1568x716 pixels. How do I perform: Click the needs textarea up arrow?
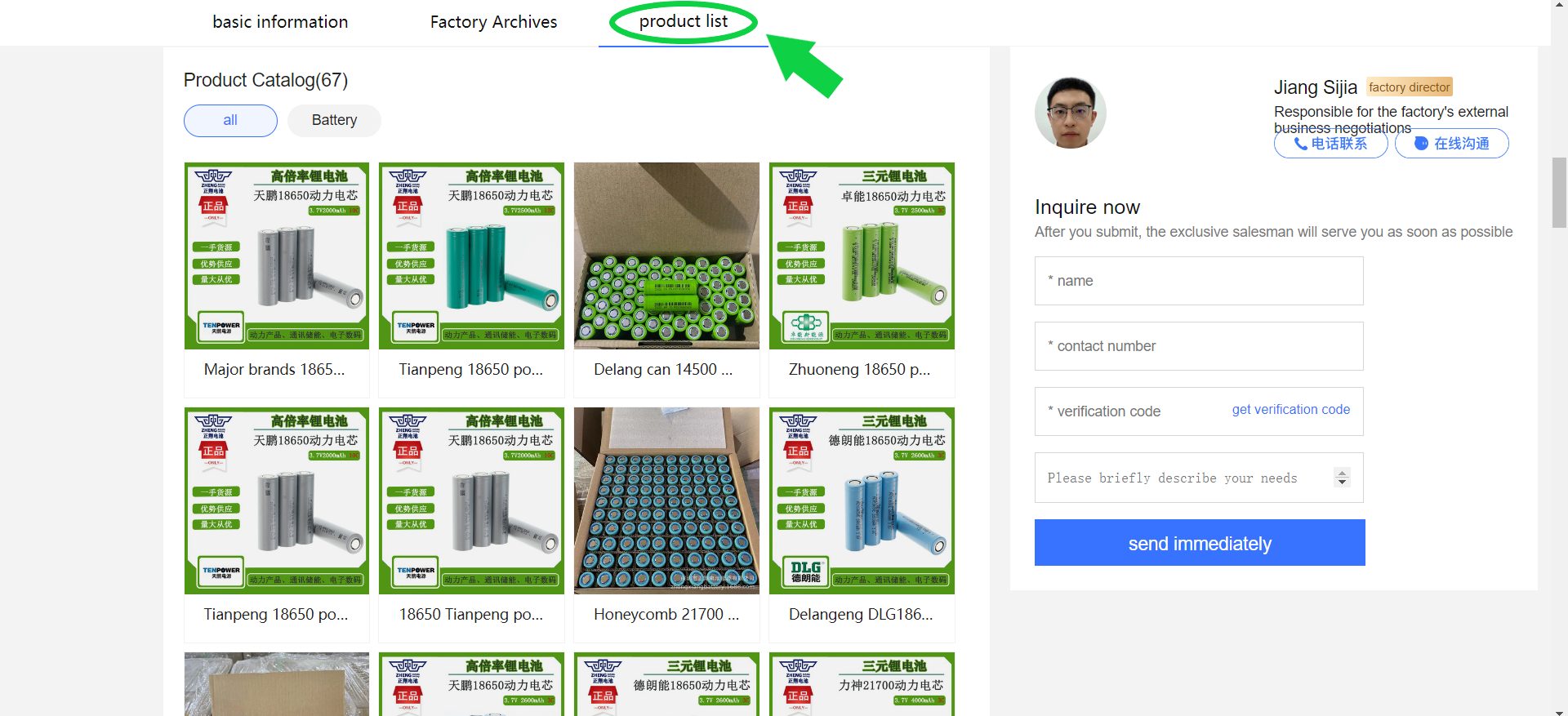click(x=1342, y=473)
